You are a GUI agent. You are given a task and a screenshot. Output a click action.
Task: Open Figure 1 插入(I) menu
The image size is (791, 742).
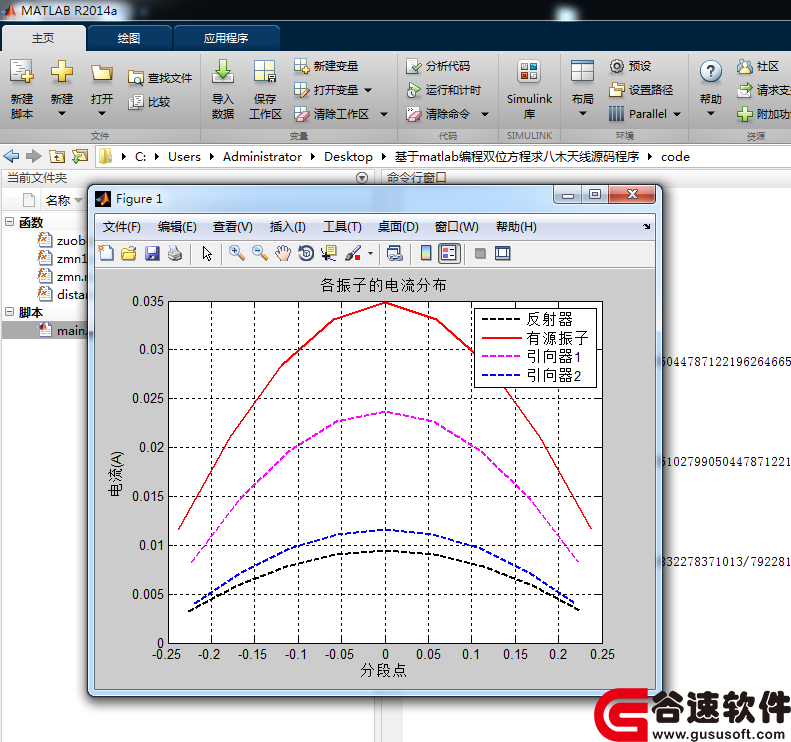coord(288,227)
